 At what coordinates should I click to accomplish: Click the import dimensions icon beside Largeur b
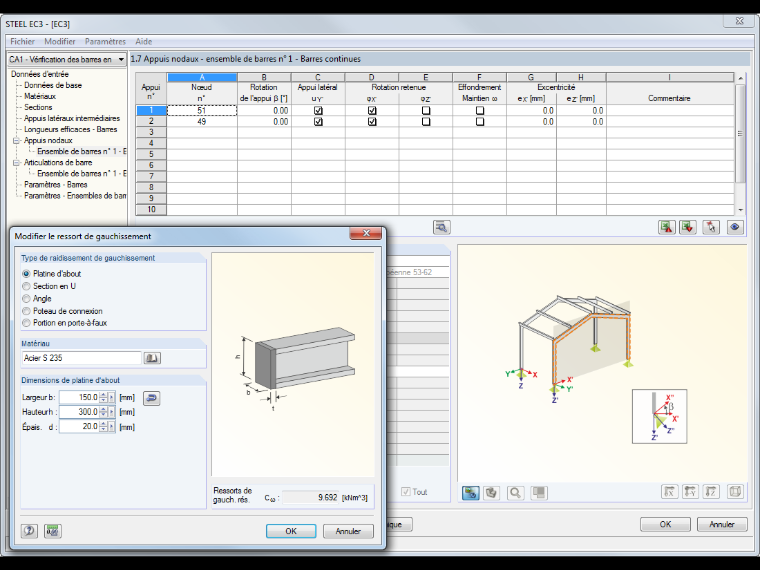(x=152, y=398)
